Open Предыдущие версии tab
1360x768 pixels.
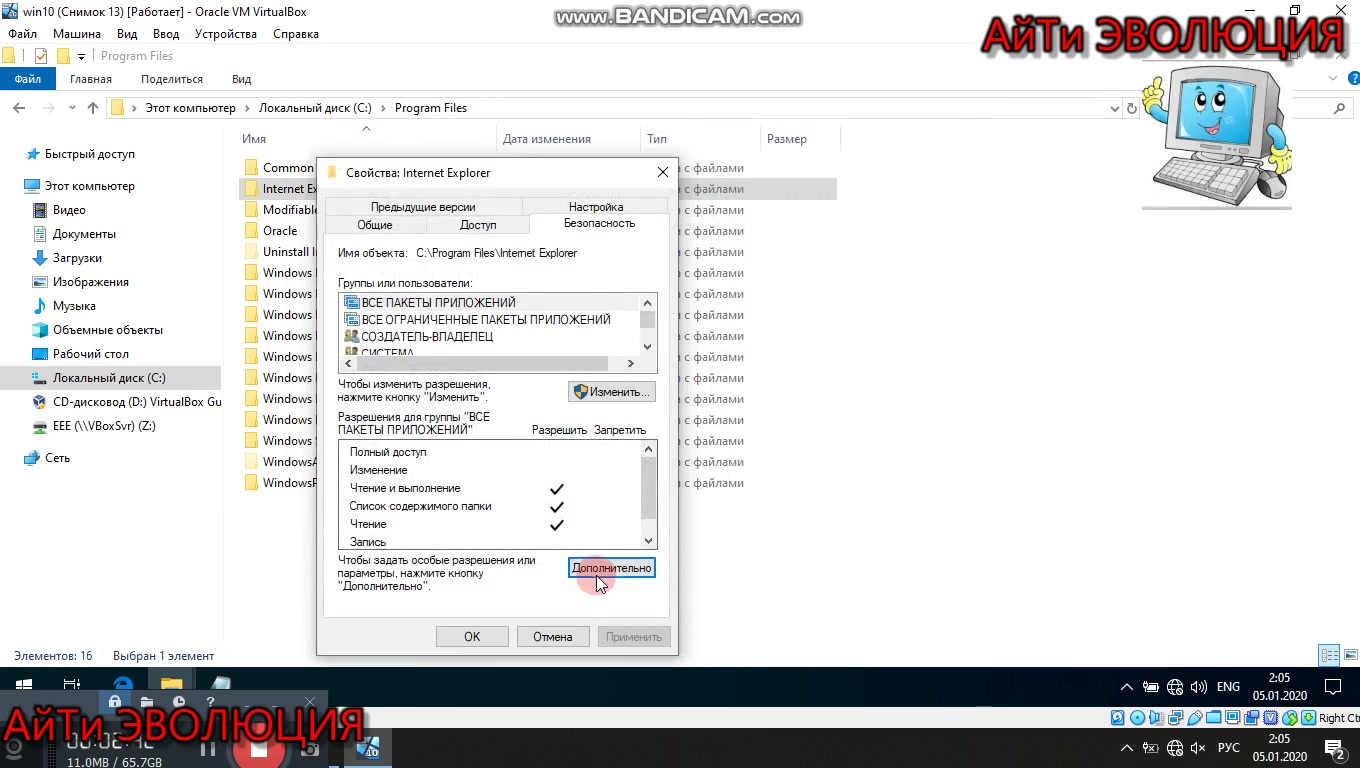[423, 207]
